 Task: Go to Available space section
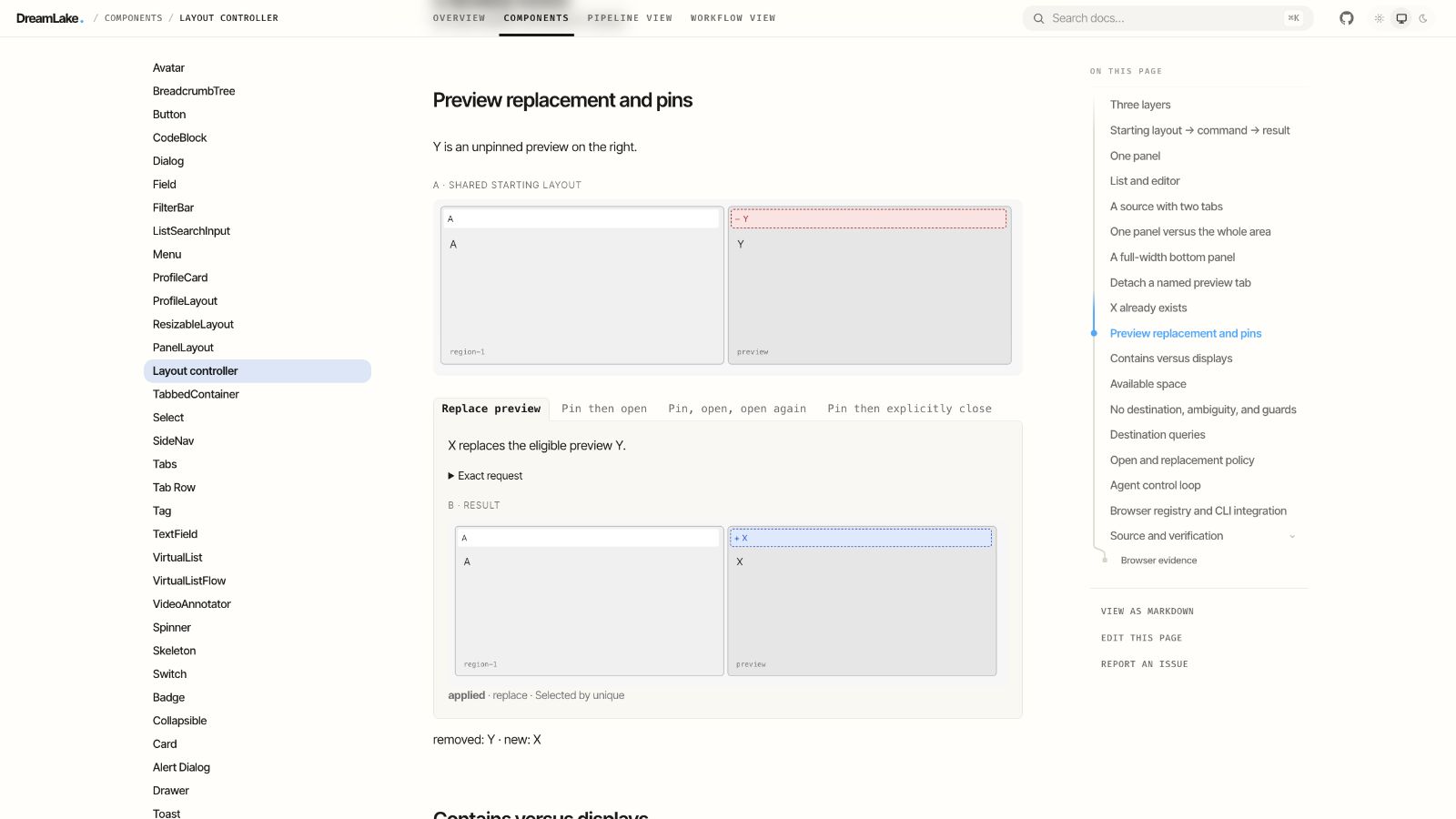pos(1148,384)
